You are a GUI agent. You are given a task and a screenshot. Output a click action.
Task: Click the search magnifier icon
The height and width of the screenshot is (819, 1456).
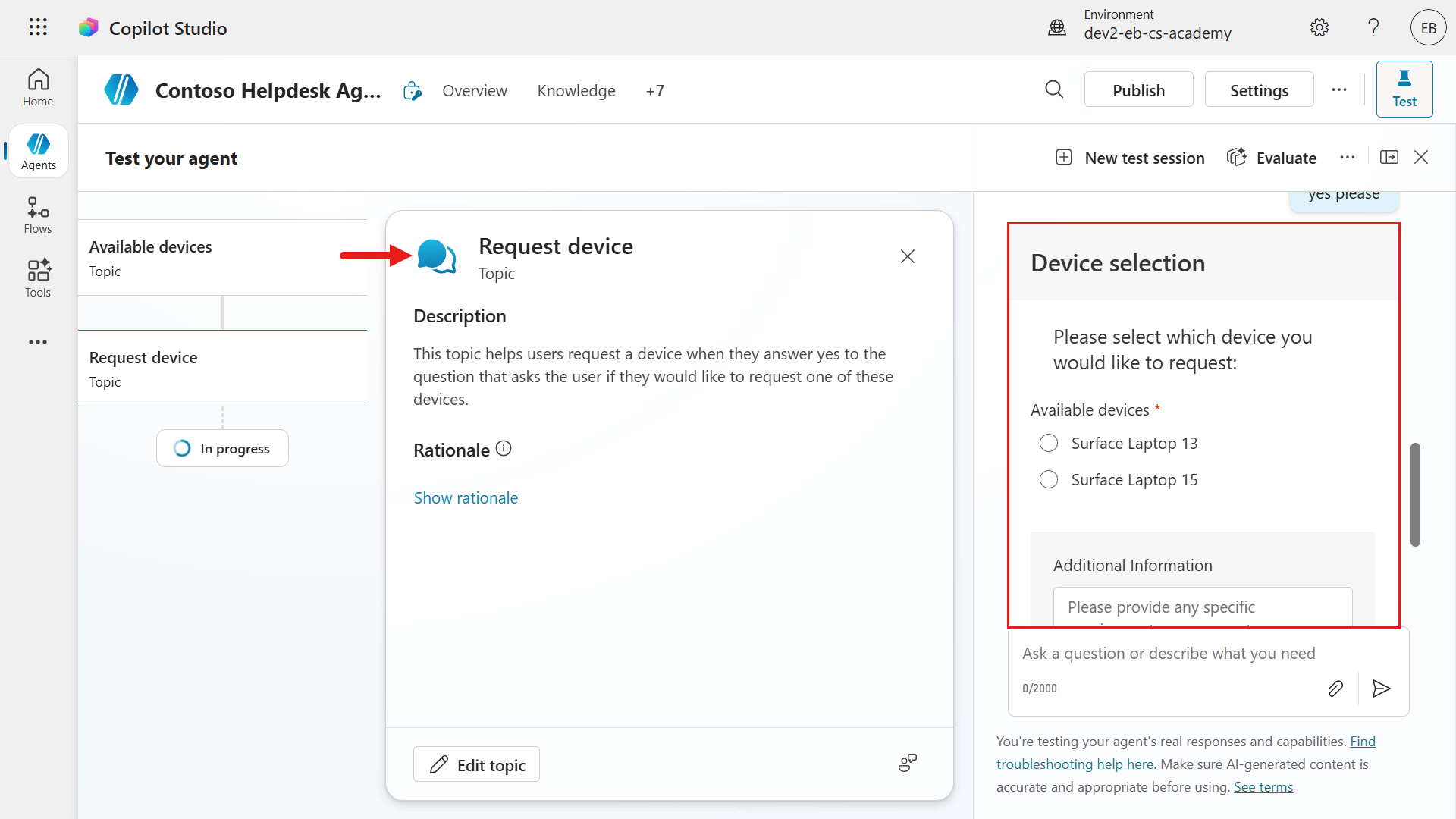coord(1054,89)
